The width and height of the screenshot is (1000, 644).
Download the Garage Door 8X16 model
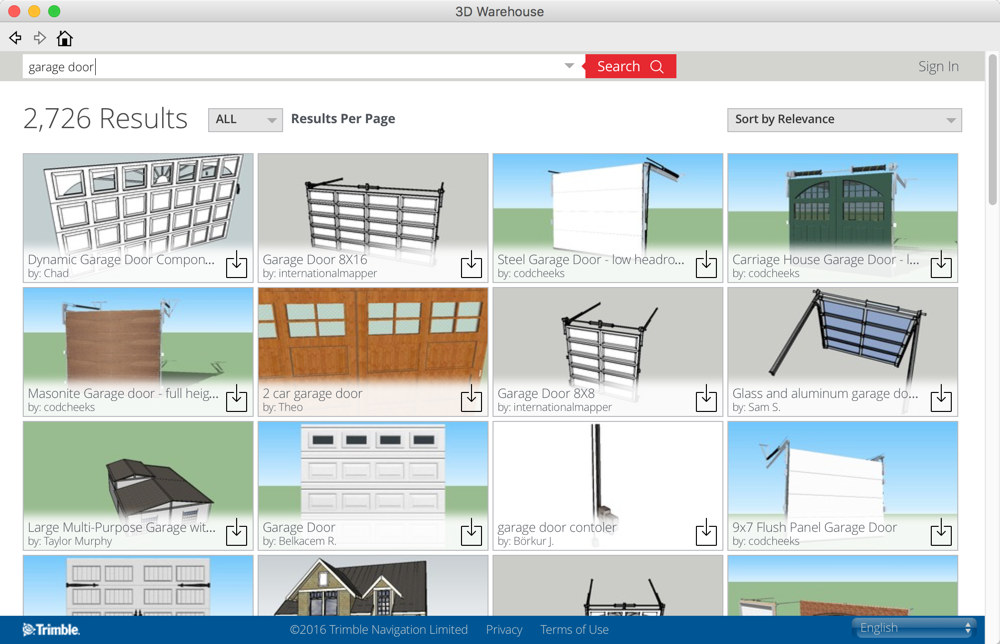click(x=471, y=264)
